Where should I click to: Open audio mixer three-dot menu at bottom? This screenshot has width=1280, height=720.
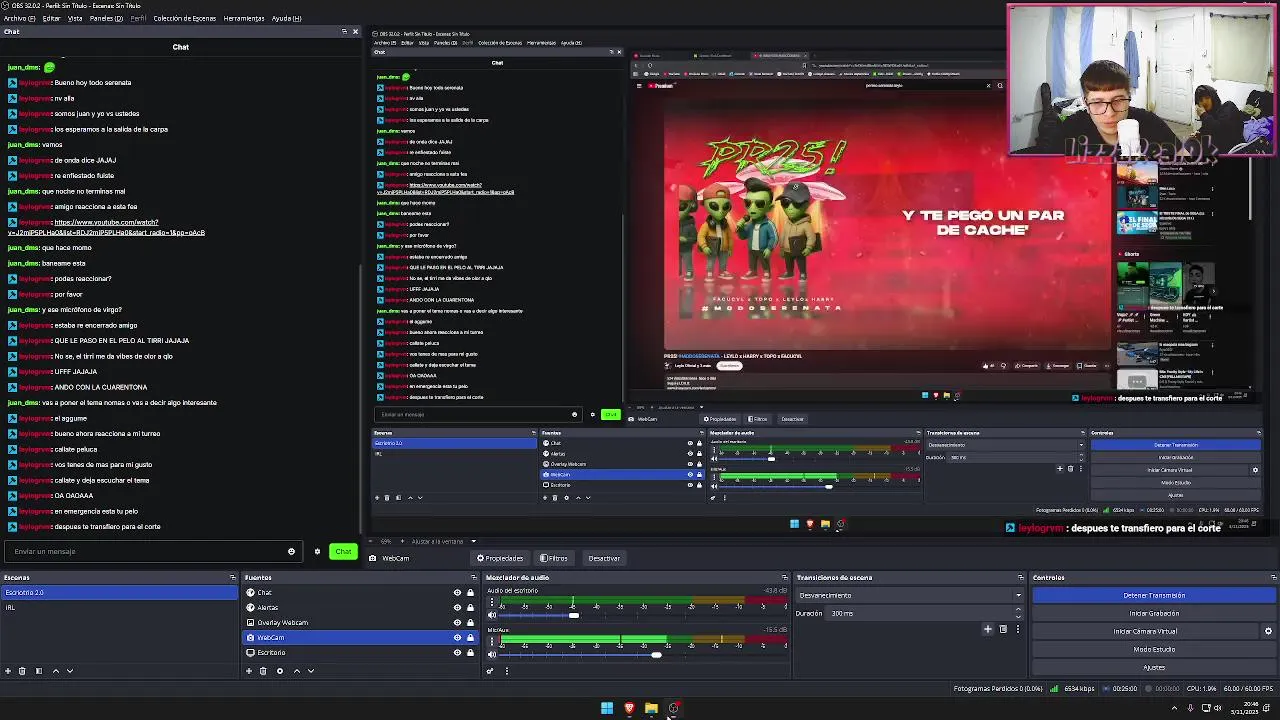click(506, 671)
